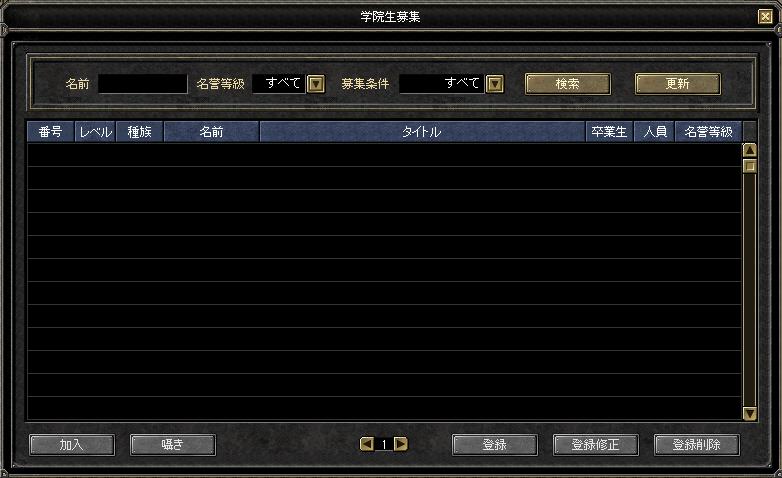Click the 囁き whisper button
Screen dimensions: 782x478
point(173,445)
